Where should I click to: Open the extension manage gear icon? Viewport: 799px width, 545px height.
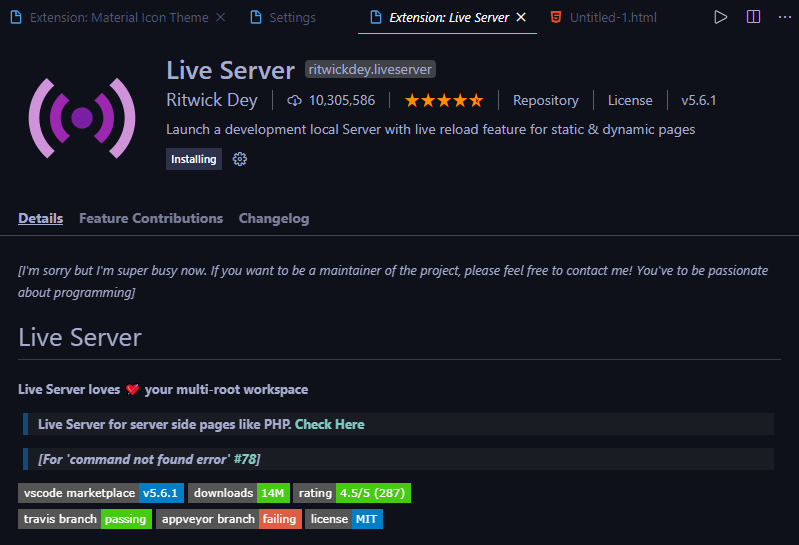tap(239, 159)
